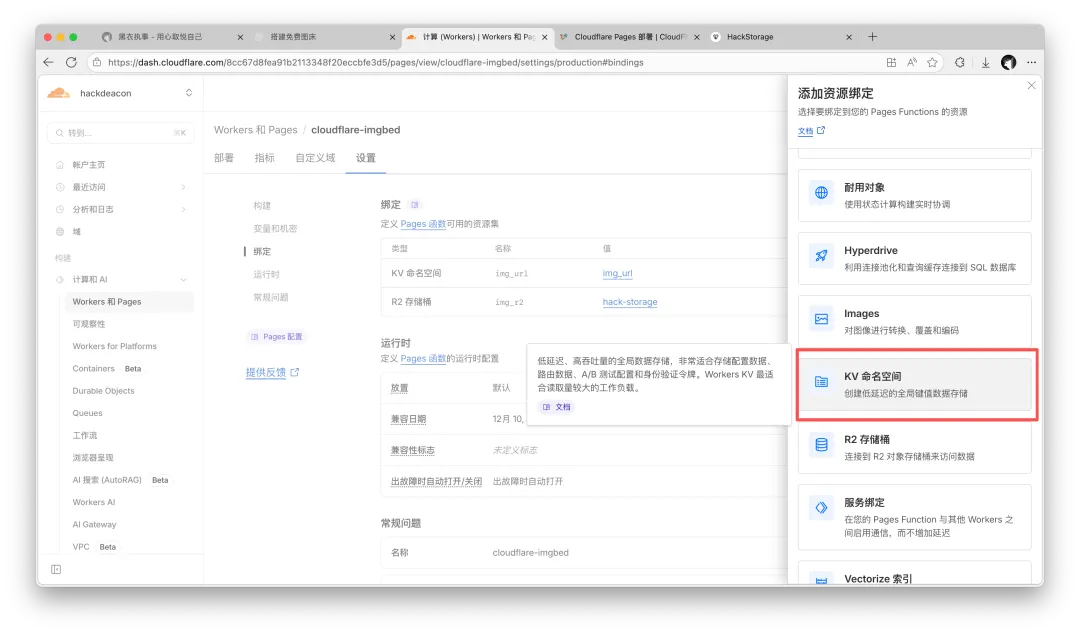Select the 设置 tab

[366, 158]
